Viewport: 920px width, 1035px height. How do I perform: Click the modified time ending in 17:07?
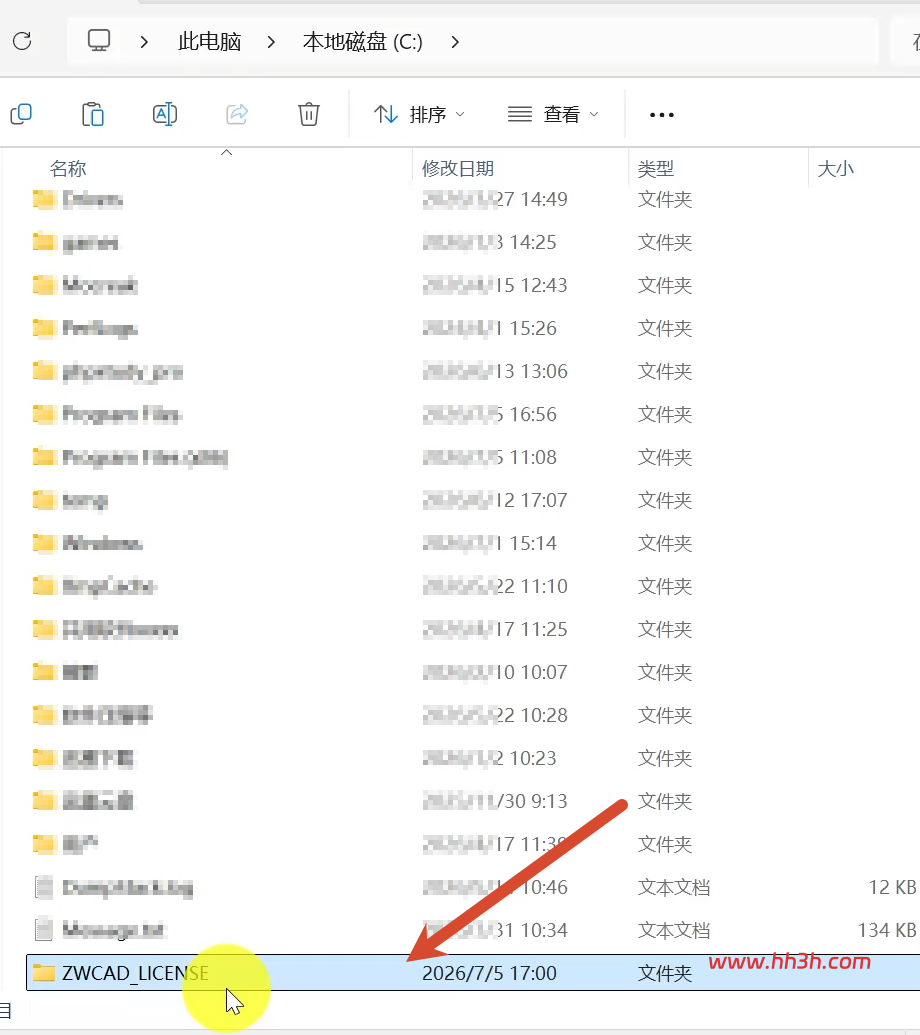point(495,500)
